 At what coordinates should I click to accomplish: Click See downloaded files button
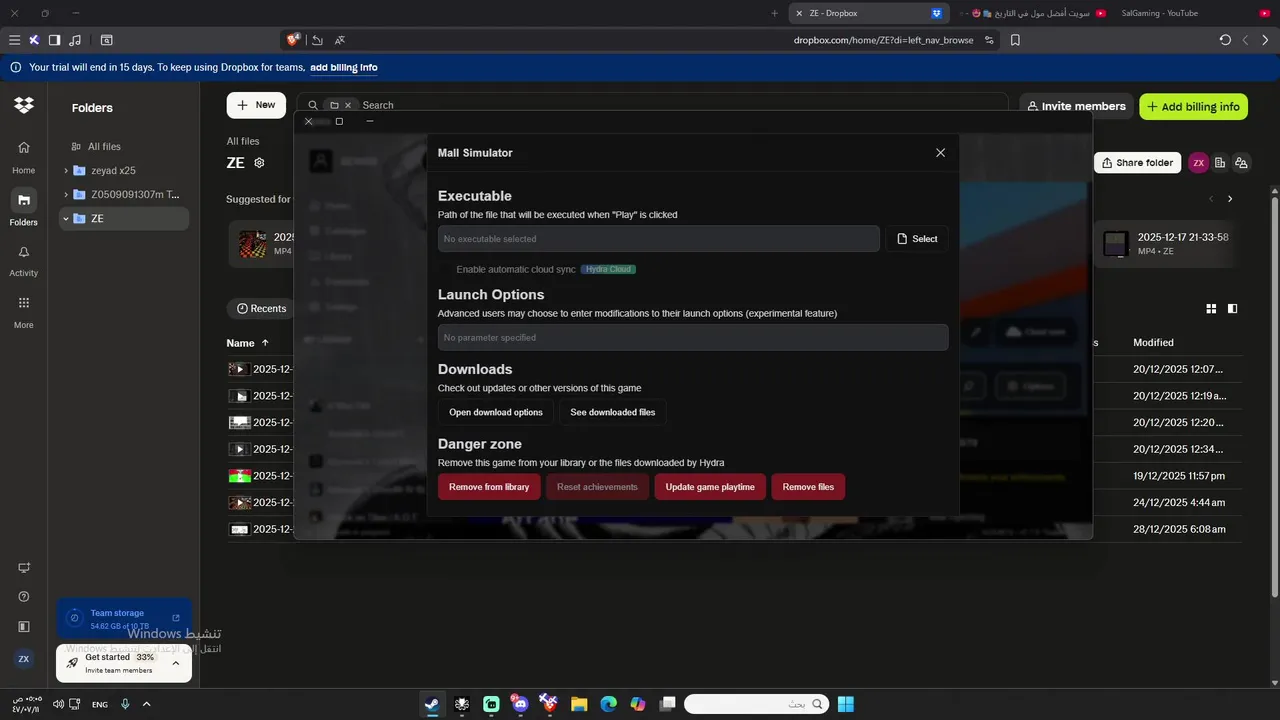point(613,412)
